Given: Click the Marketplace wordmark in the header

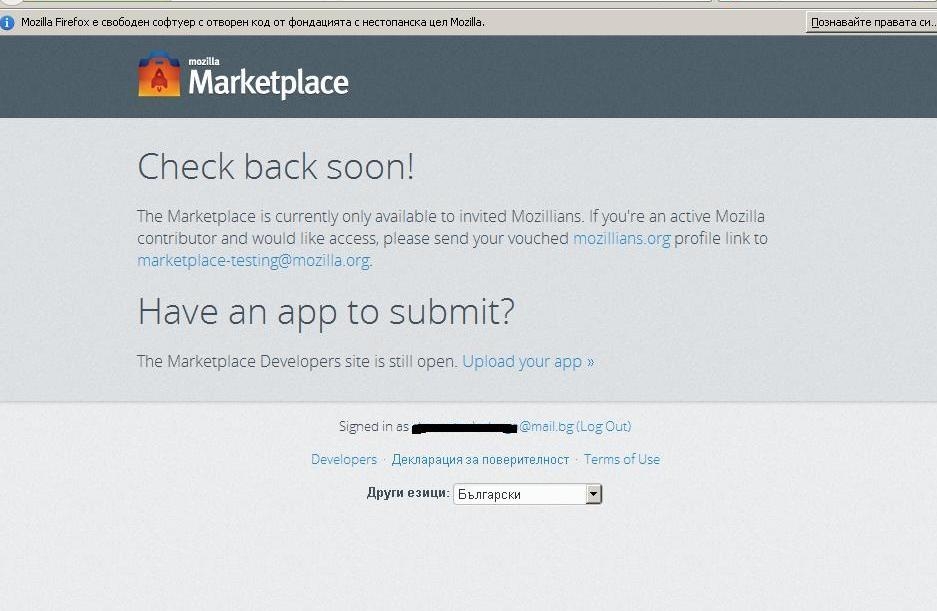Looking at the screenshot, I should (x=268, y=83).
